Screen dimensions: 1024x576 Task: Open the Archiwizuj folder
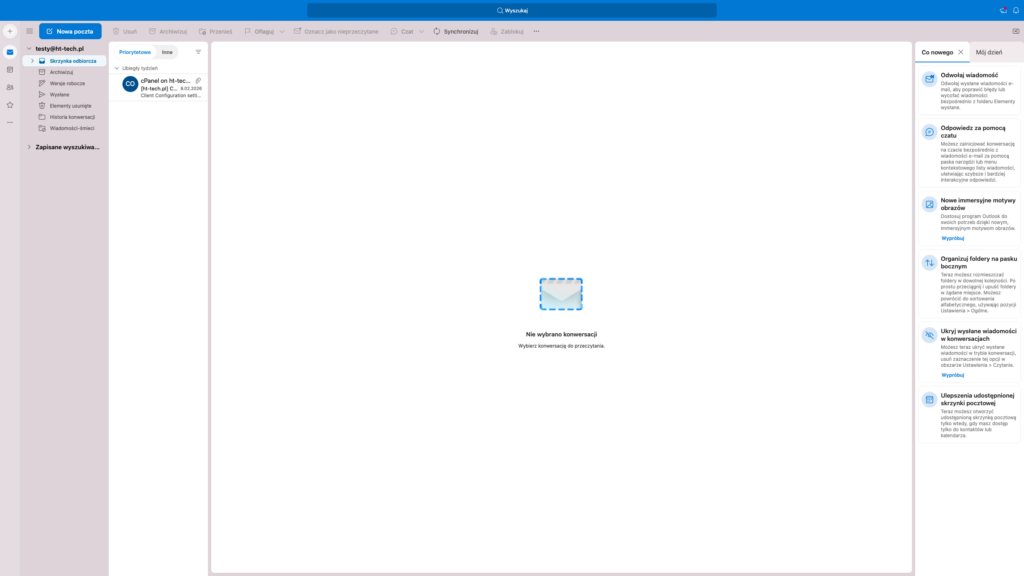tap(61, 72)
